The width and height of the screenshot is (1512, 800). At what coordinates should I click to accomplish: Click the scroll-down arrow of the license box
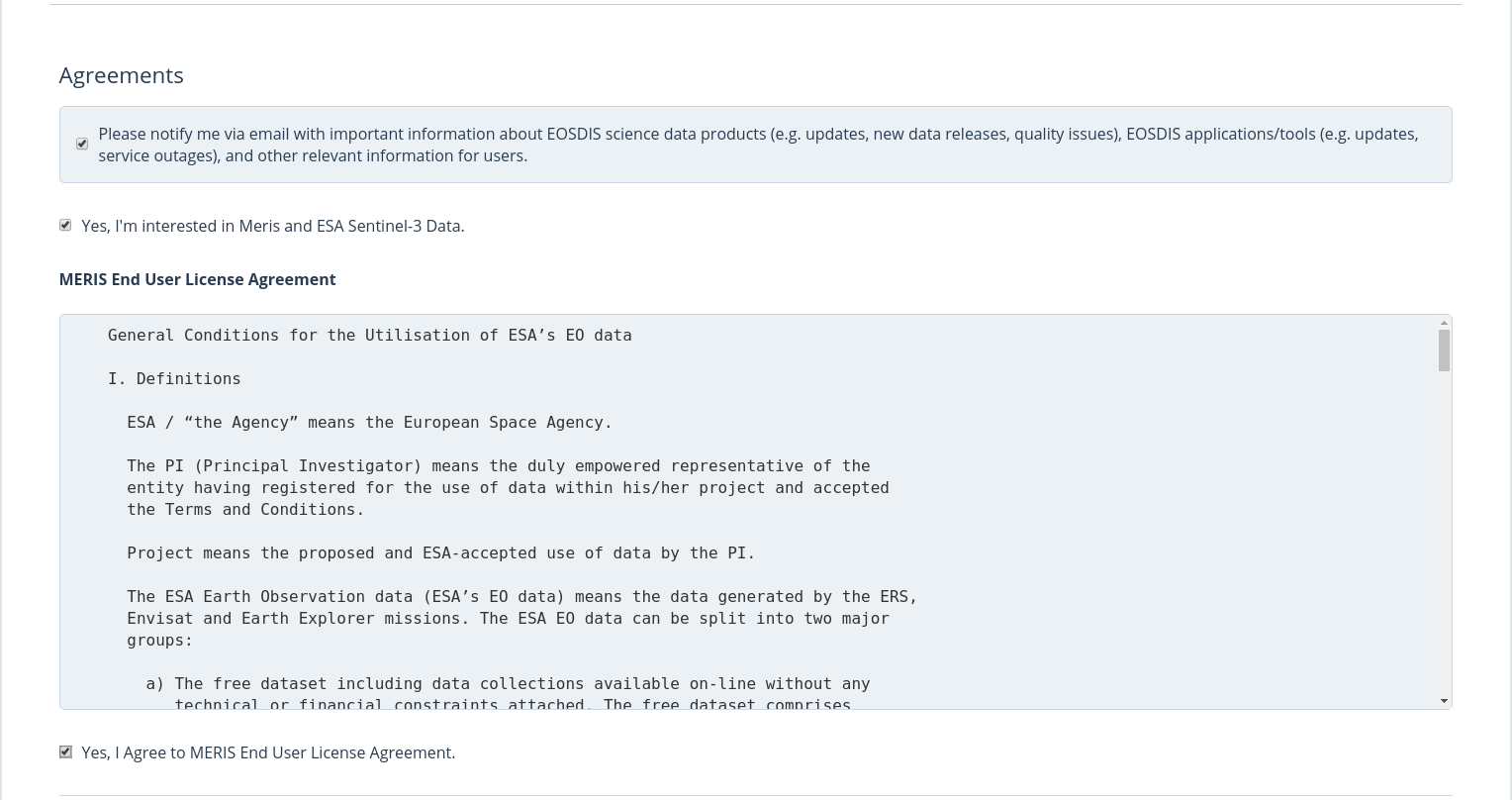click(1444, 701)
